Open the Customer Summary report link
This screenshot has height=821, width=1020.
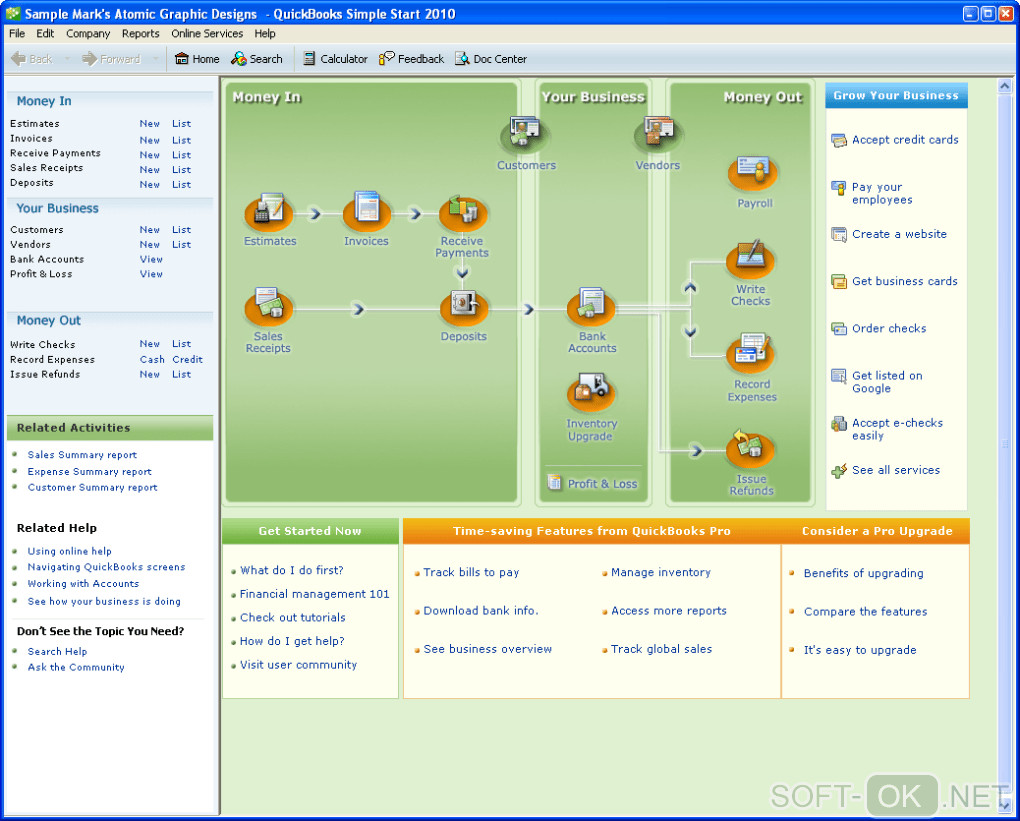pyautogui.click(x=92, y=487)
